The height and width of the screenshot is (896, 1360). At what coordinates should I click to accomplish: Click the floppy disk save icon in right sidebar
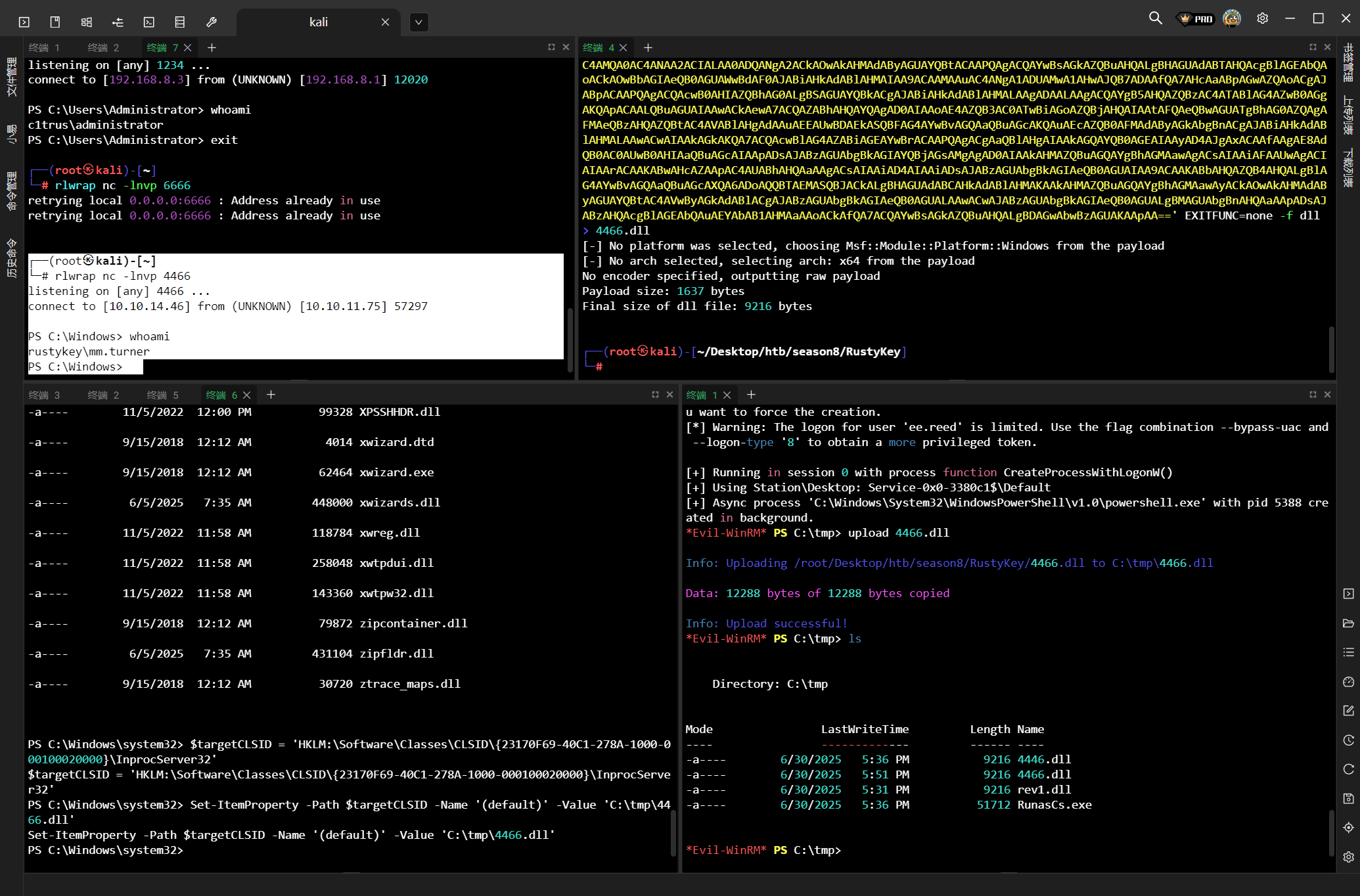click(x=1348, y=798)
